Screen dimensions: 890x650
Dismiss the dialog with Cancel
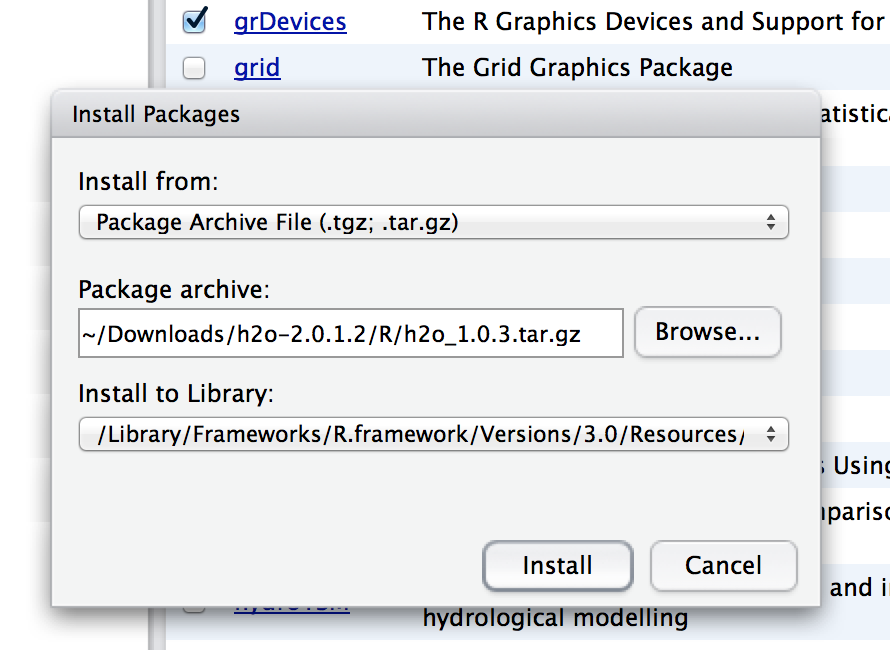pos(723,566)
